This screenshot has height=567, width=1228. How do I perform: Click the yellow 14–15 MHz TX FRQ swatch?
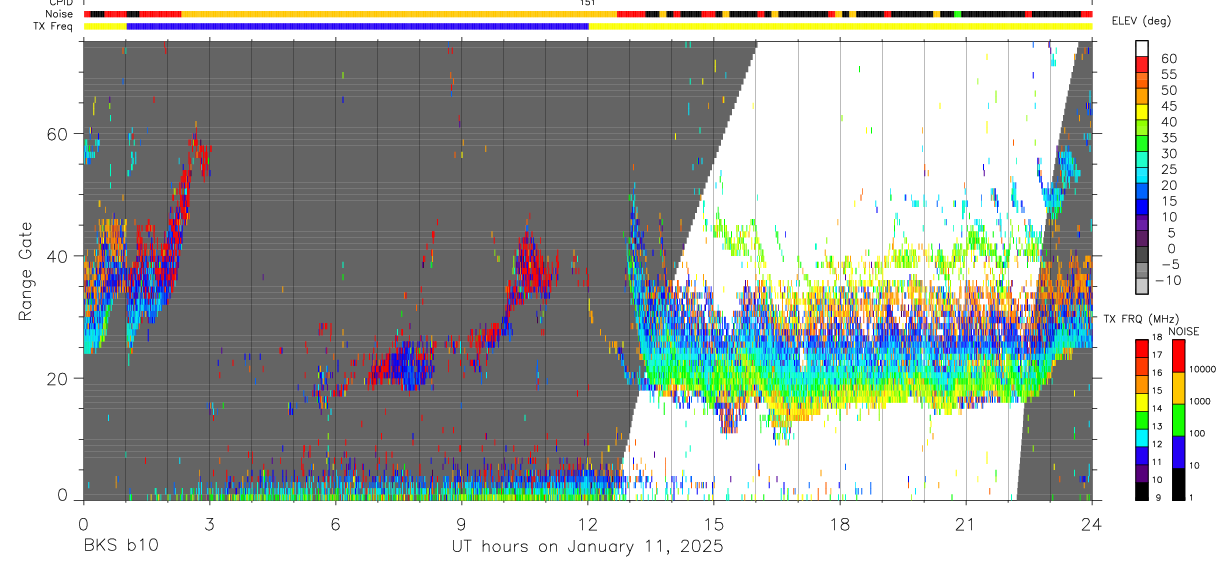(1141, 402)
